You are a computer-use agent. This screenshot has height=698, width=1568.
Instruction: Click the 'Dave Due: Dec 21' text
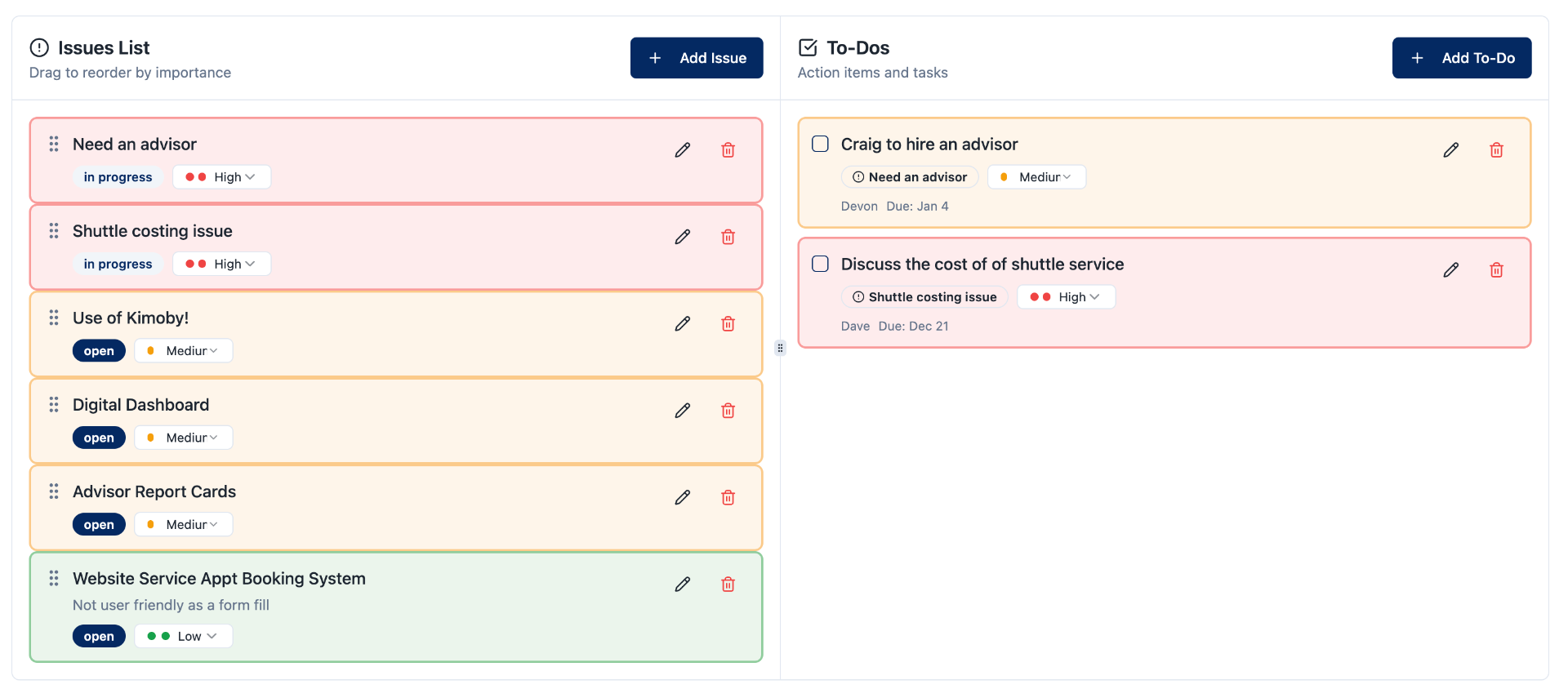pos(895,327)
